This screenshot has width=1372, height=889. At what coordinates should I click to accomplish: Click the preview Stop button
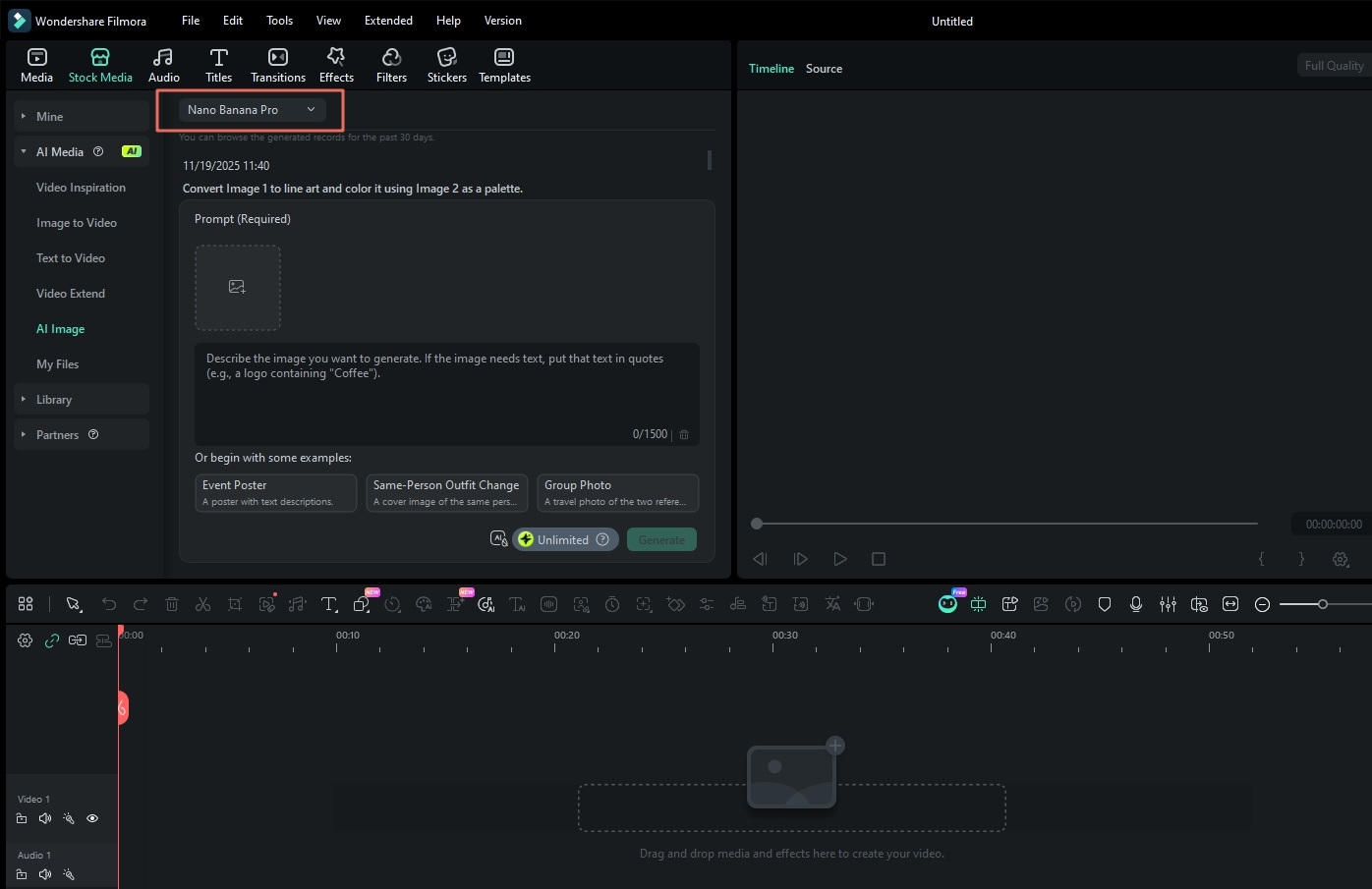(879, 559)
